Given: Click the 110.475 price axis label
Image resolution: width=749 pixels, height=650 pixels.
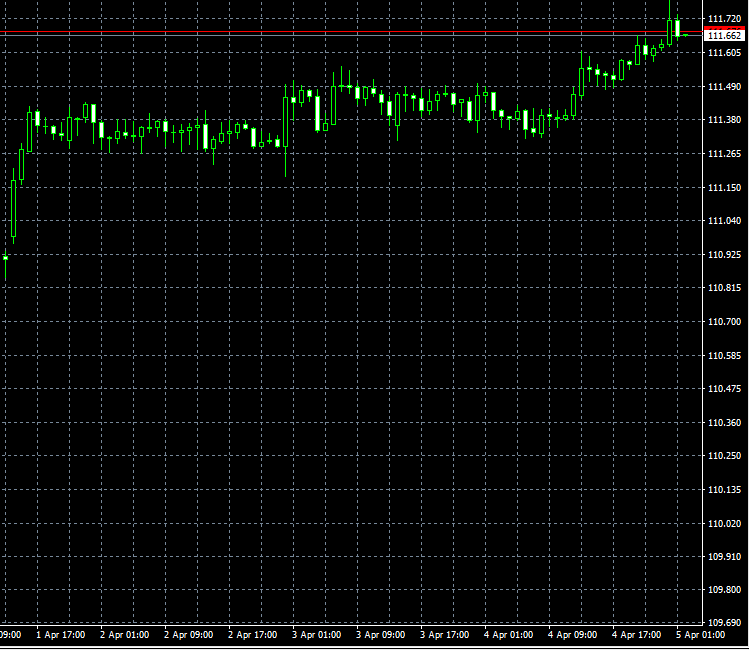Looking at the screenshot, I should click(x=724, y=389).
